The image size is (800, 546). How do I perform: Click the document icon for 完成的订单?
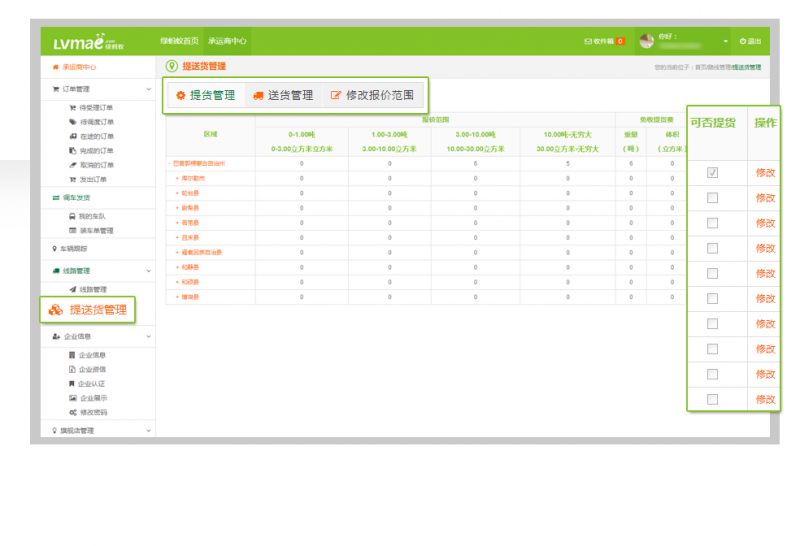click(72, 151)
